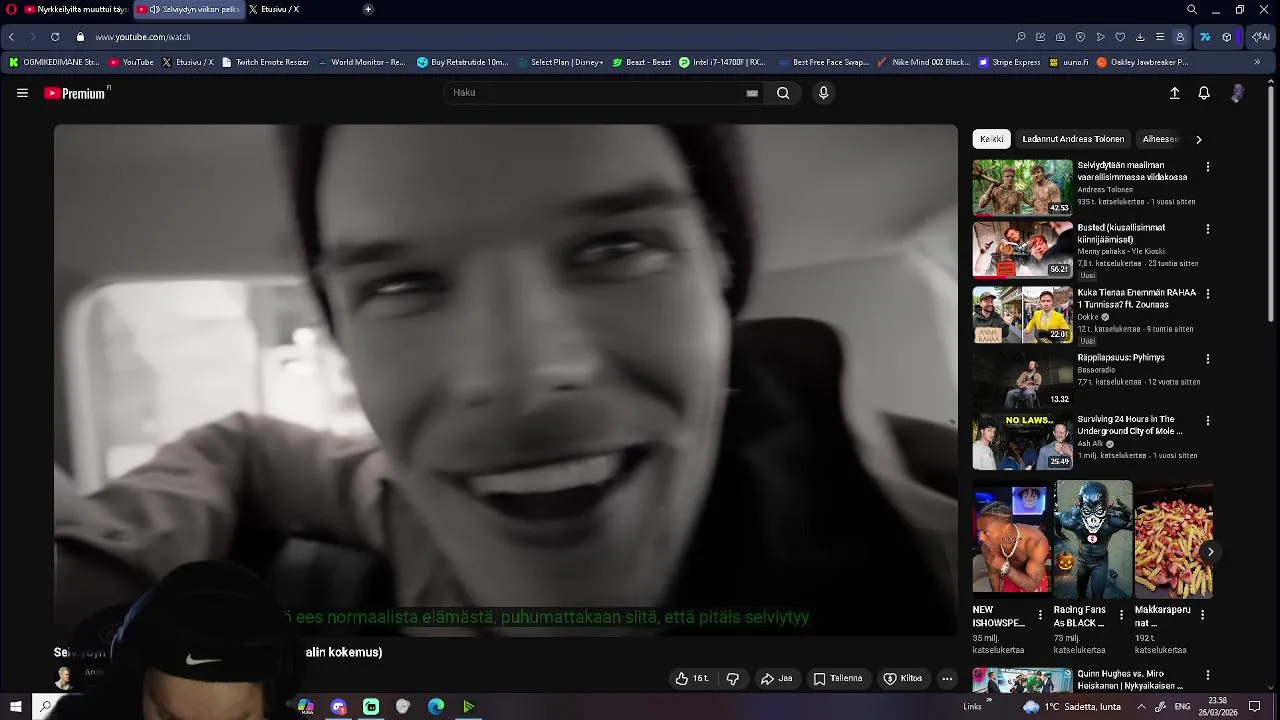Image resolution: width=1280 pixels, height=720 pixels.
Task: Open the Windows Start menu
Action: 16,706
